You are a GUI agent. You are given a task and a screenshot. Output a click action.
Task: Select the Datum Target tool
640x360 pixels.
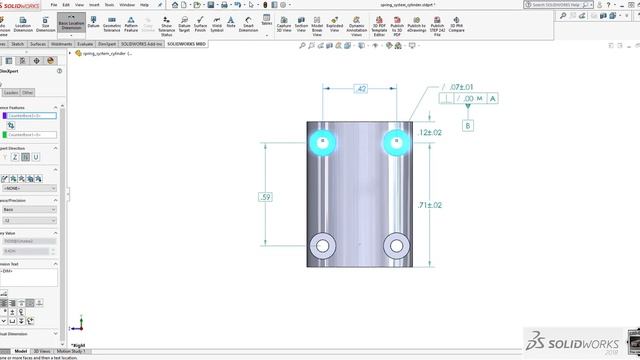[x=184, y=24]
